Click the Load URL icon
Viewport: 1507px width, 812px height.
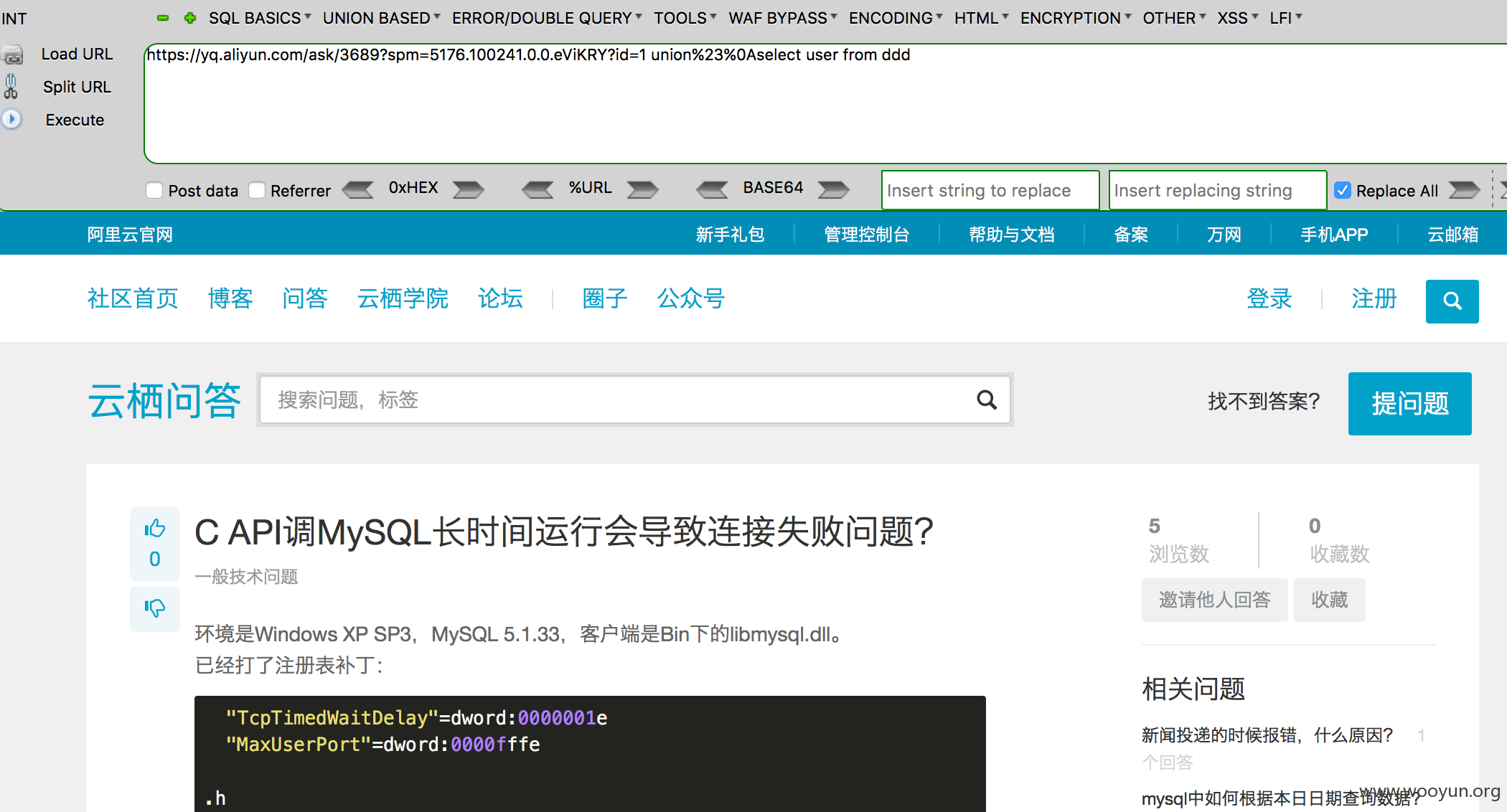point(12,55)
